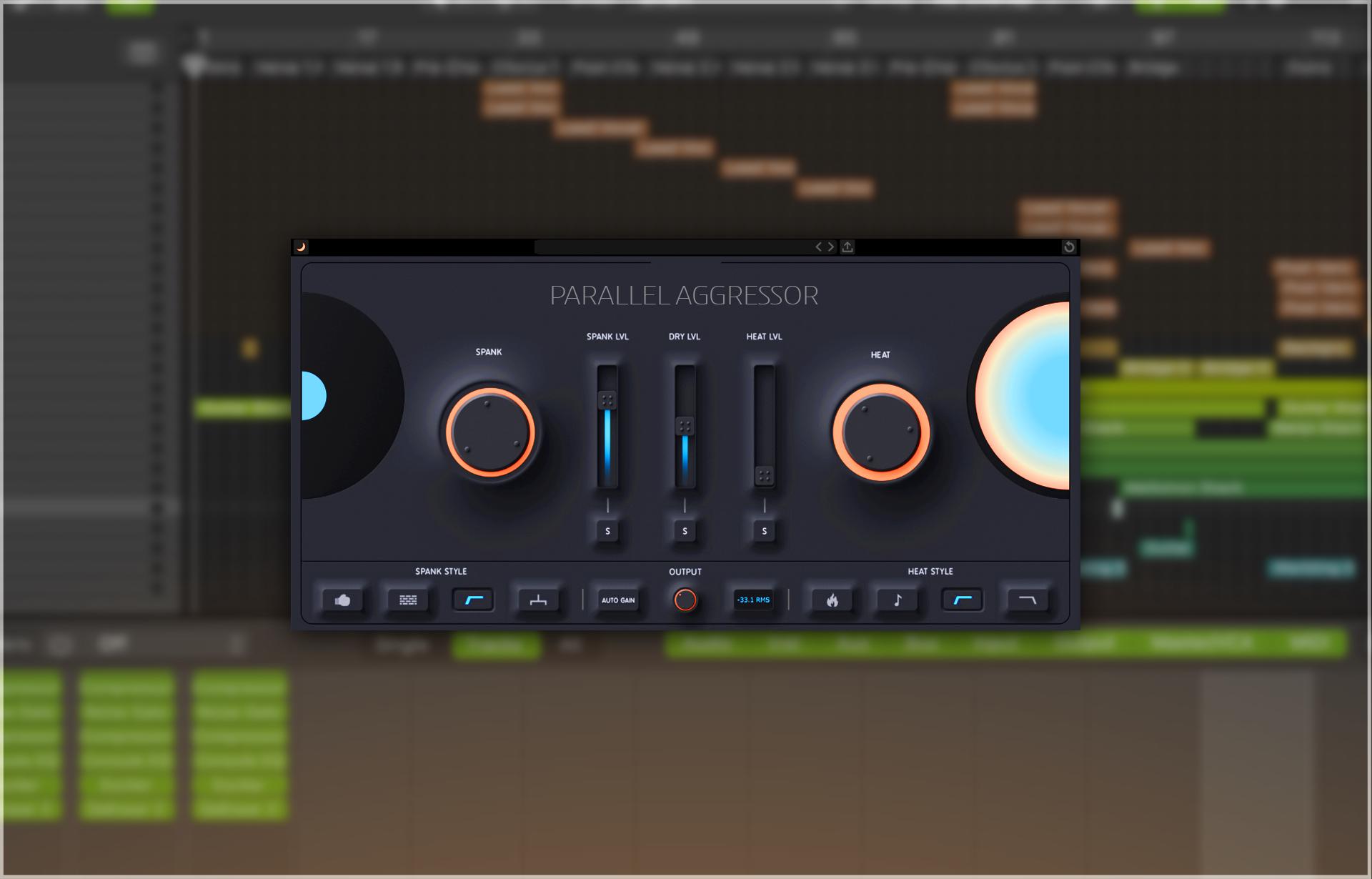This screenshot has width=1372, height=879.
Task: Select the brick wall Spank Style
Action: pos(408,600)
